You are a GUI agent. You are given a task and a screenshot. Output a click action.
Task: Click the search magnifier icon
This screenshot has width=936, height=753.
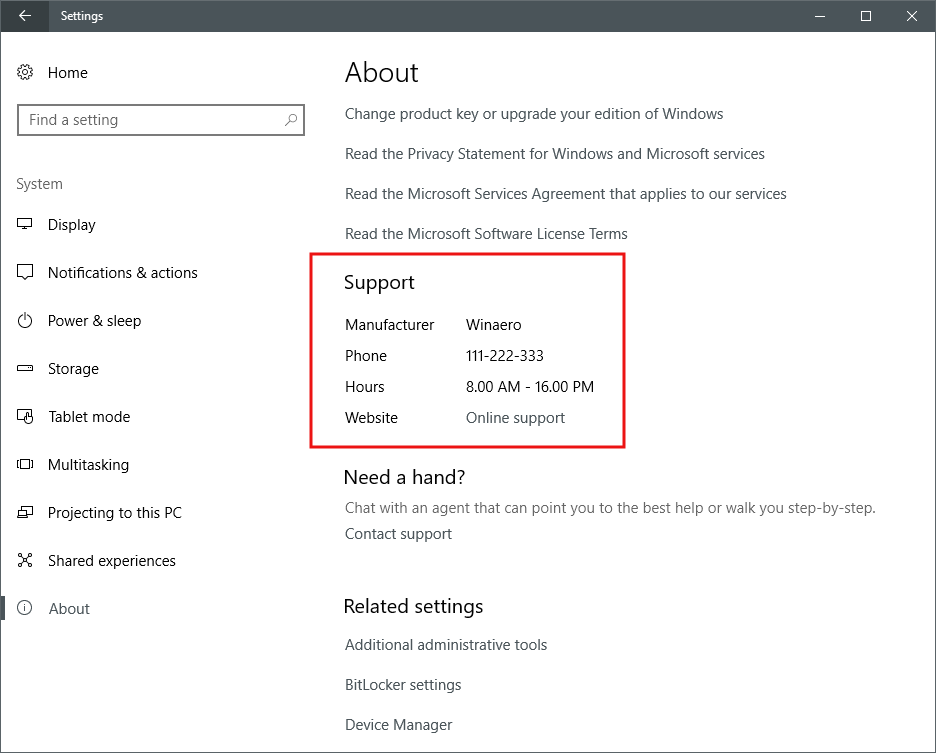(x=291, y=120)
